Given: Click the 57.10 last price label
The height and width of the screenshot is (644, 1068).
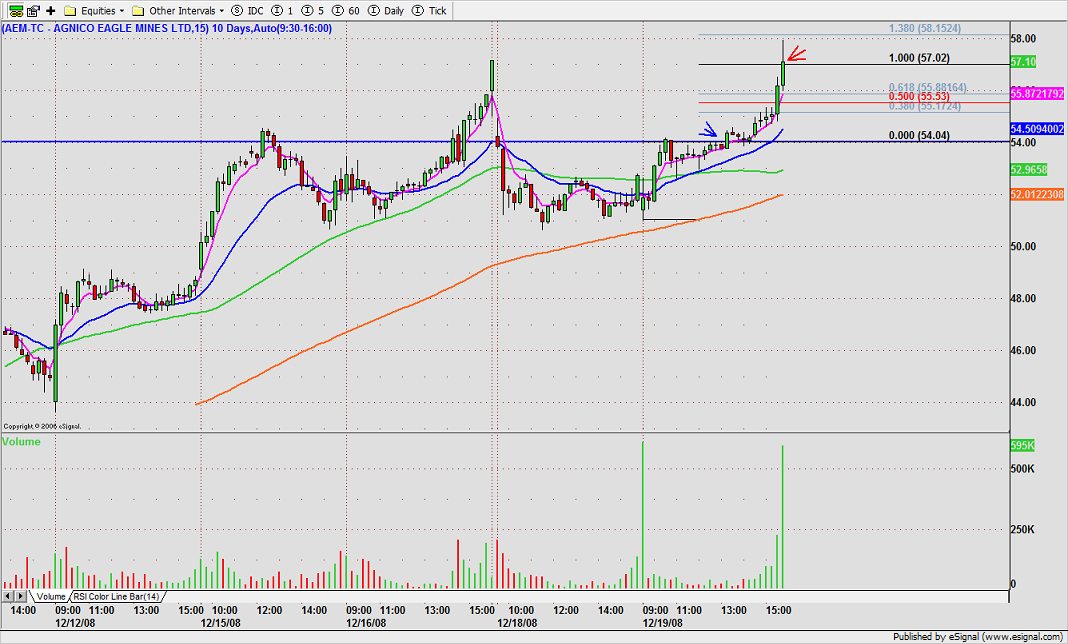Looking at the screenshot, I should 1024,62.
